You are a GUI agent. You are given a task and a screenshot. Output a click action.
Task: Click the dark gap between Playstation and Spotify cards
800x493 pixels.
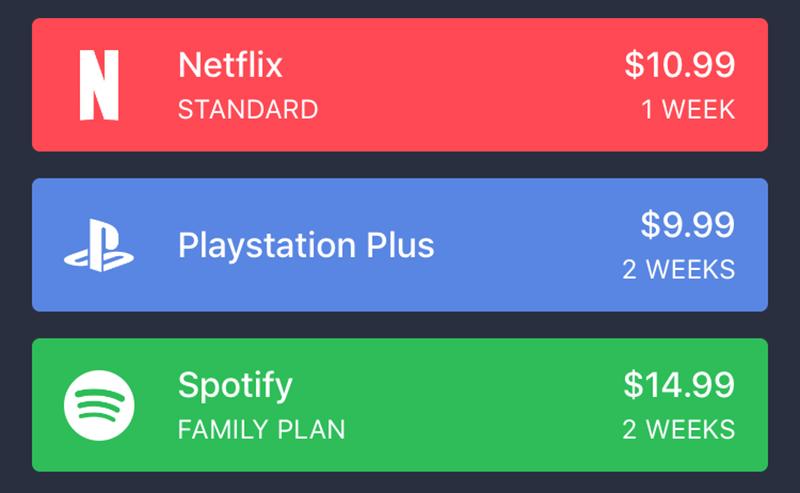[x=400, y=325]
